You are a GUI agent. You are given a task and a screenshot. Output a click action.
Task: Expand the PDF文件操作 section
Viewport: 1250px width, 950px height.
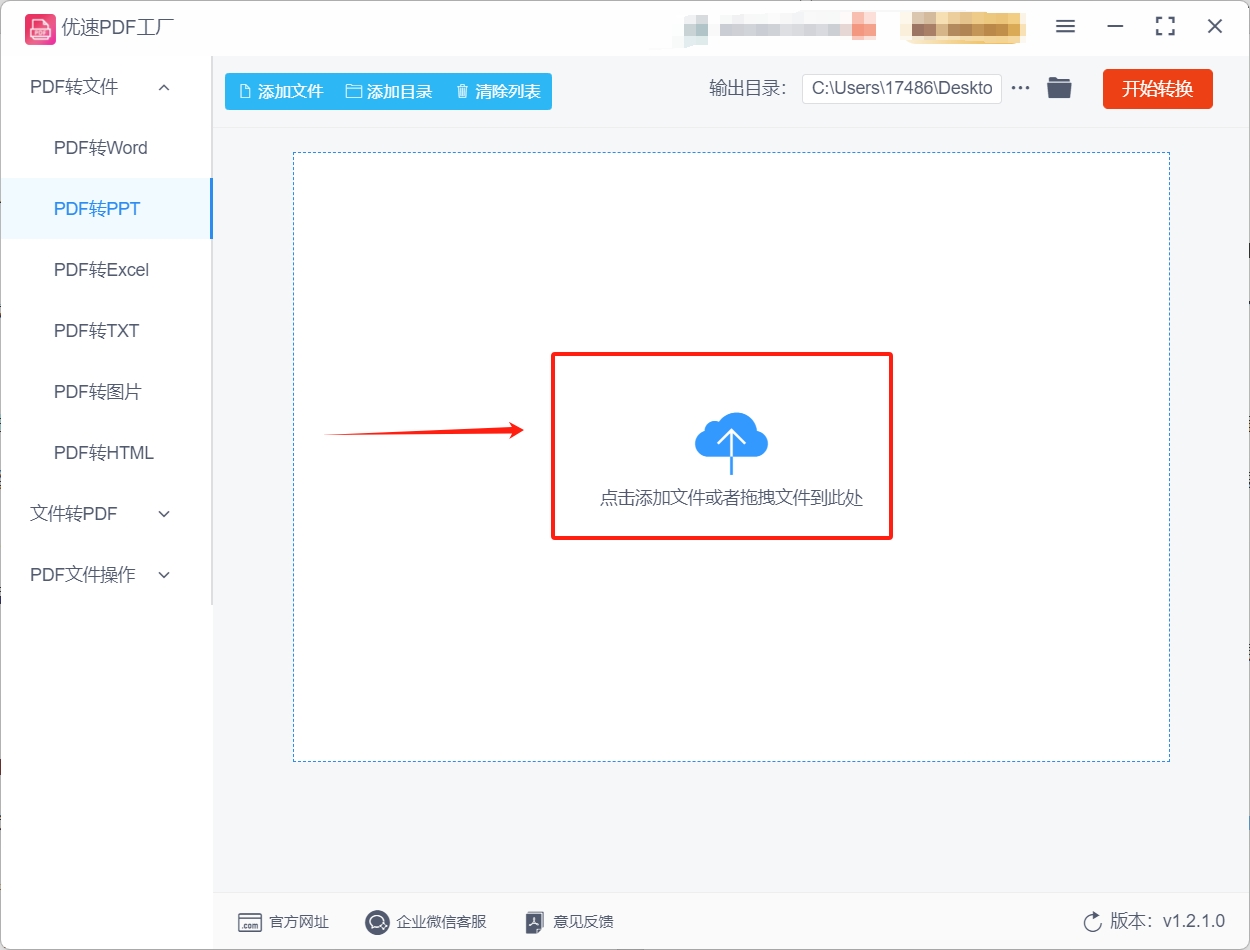click(x=163, y=574)
